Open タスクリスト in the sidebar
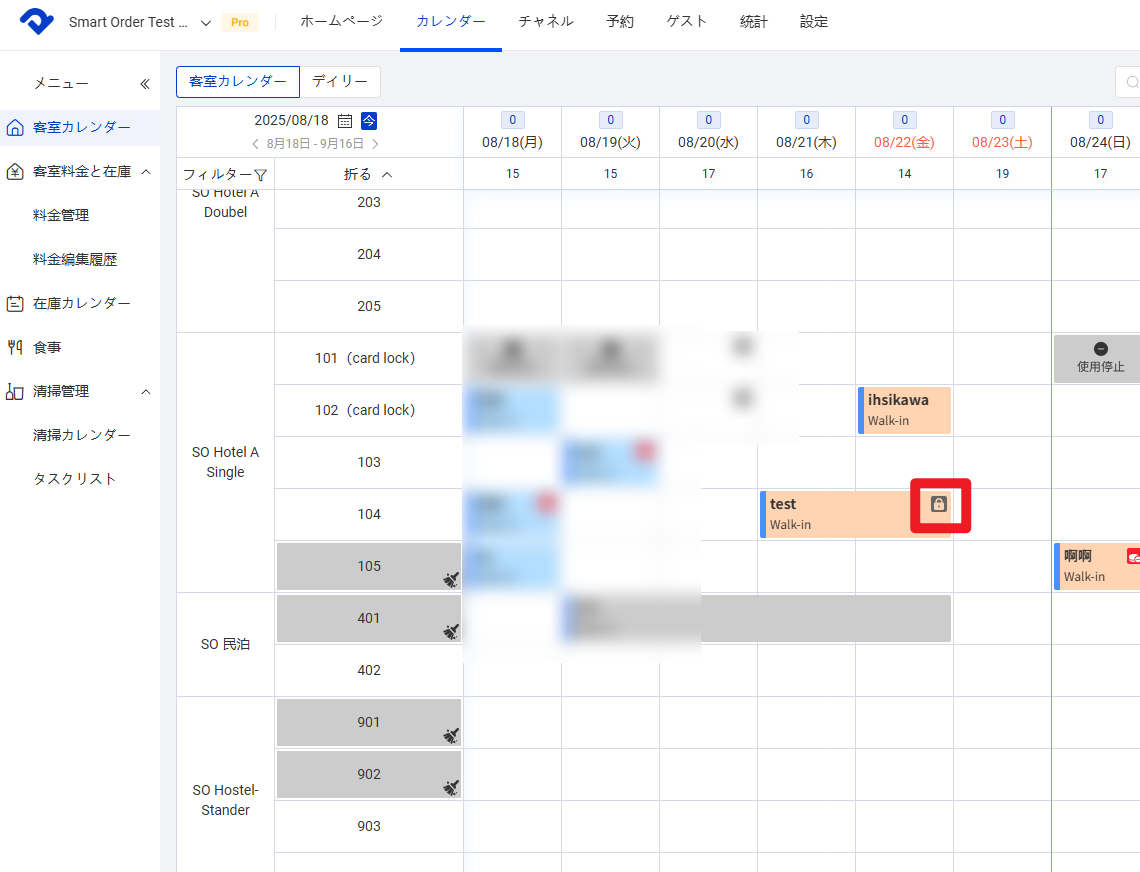Image resolution: width=1140 pixels, height=872 pixels. click(75, 479)
